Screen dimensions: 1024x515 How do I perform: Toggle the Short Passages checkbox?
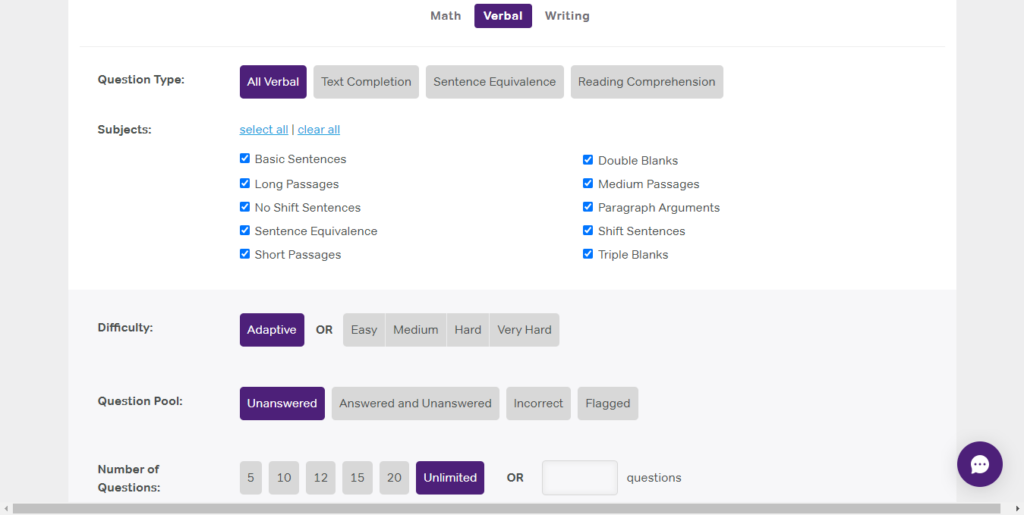(x=245, y=254)
